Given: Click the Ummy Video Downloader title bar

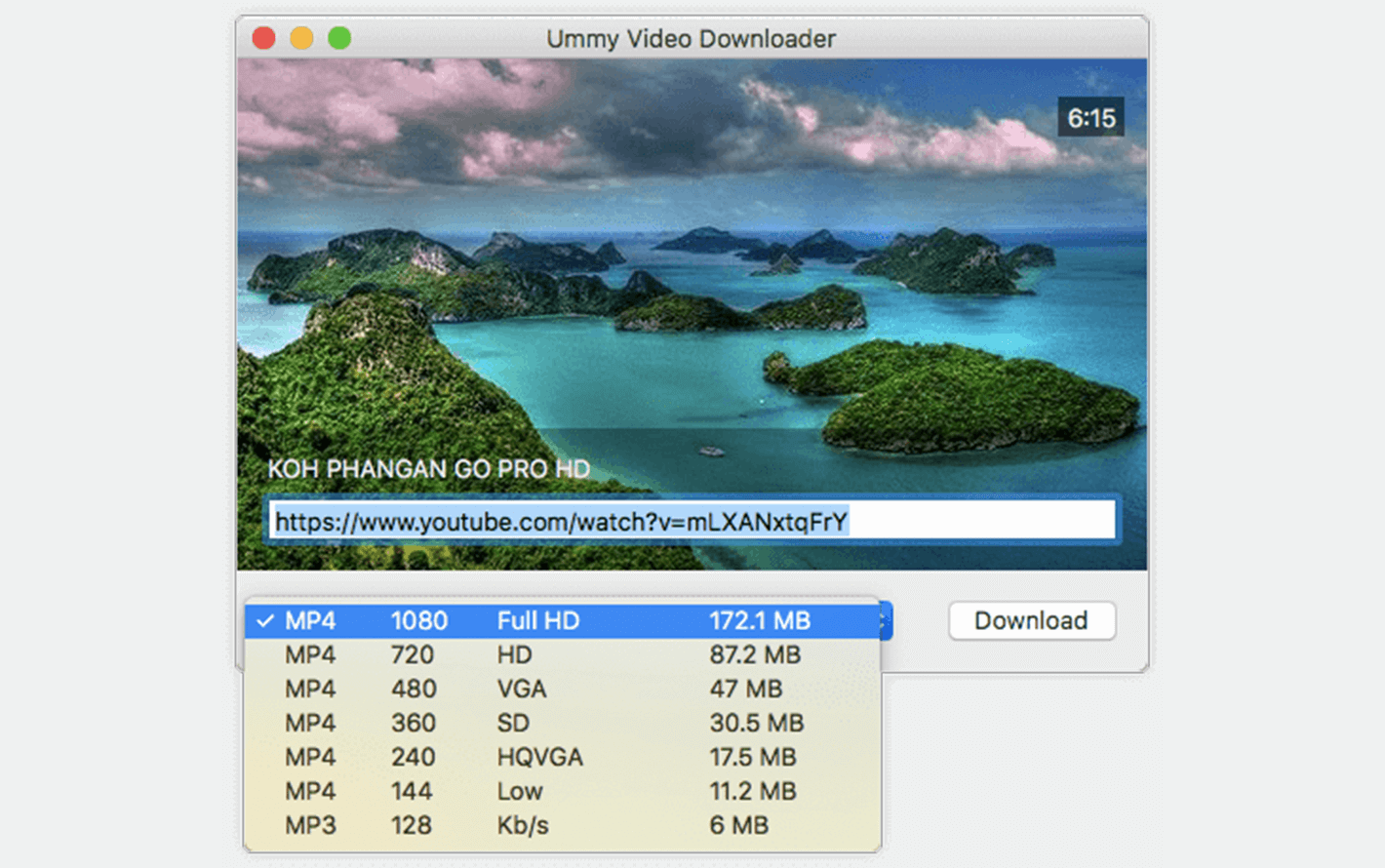Looking at the screenshot, I should [691, 38].
